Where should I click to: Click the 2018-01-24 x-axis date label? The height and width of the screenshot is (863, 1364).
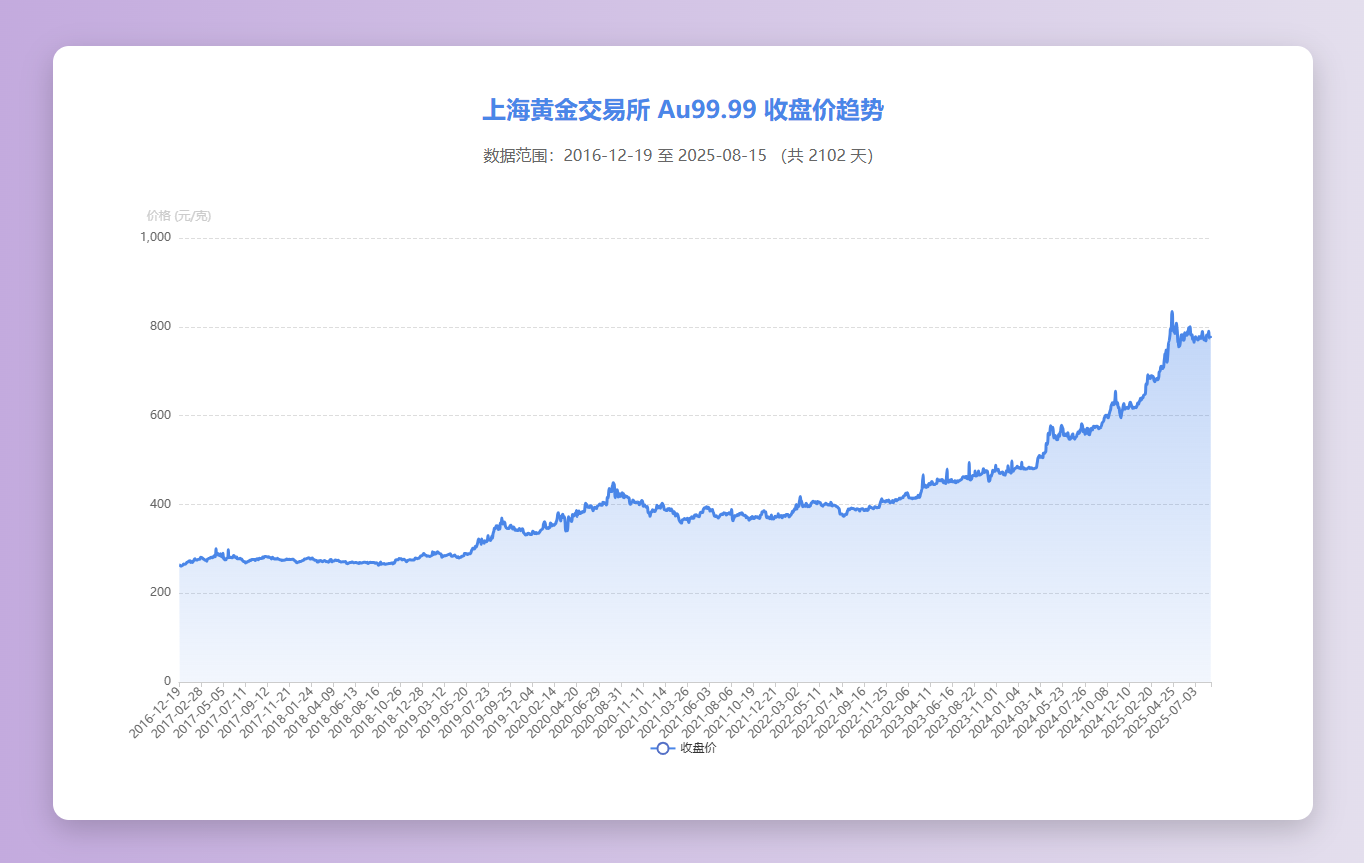click(x=287, y=712)
